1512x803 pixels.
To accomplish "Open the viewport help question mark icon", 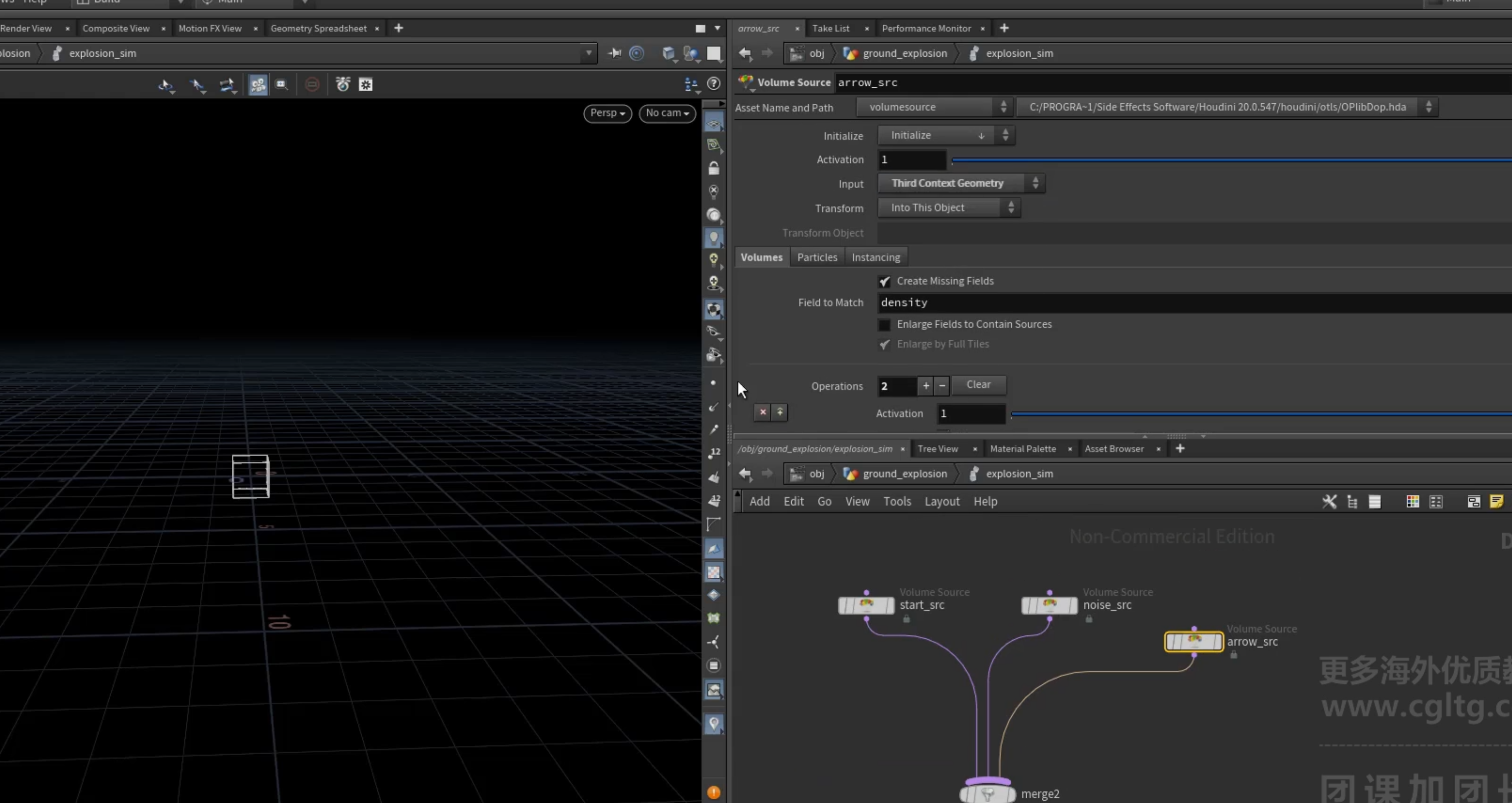I will (714, 84).
